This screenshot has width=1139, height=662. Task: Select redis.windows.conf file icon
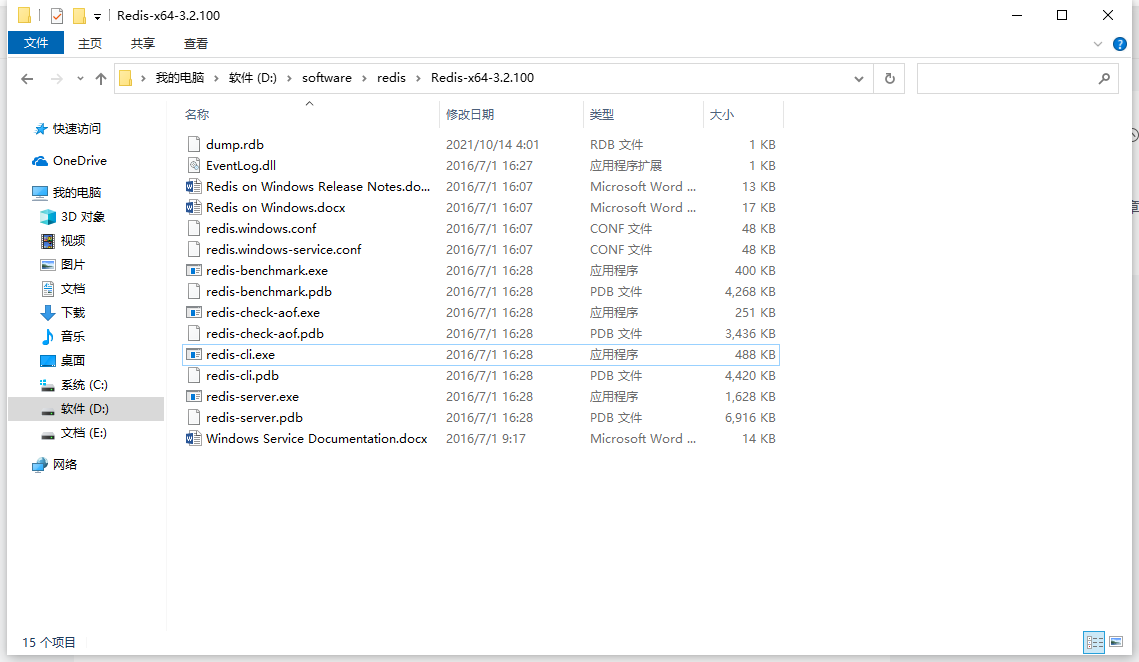pyautogui.click(x=193, y=228)
